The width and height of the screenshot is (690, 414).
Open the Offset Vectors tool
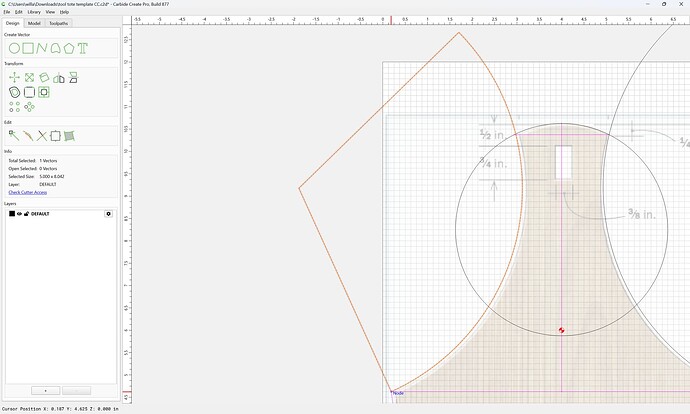(15, 92)
